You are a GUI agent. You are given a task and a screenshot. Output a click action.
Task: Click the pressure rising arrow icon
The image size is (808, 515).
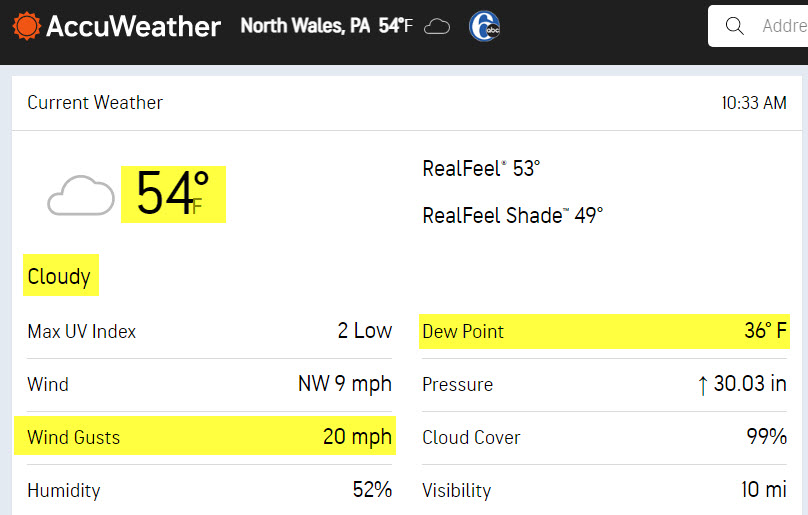(x=702, y=385)
